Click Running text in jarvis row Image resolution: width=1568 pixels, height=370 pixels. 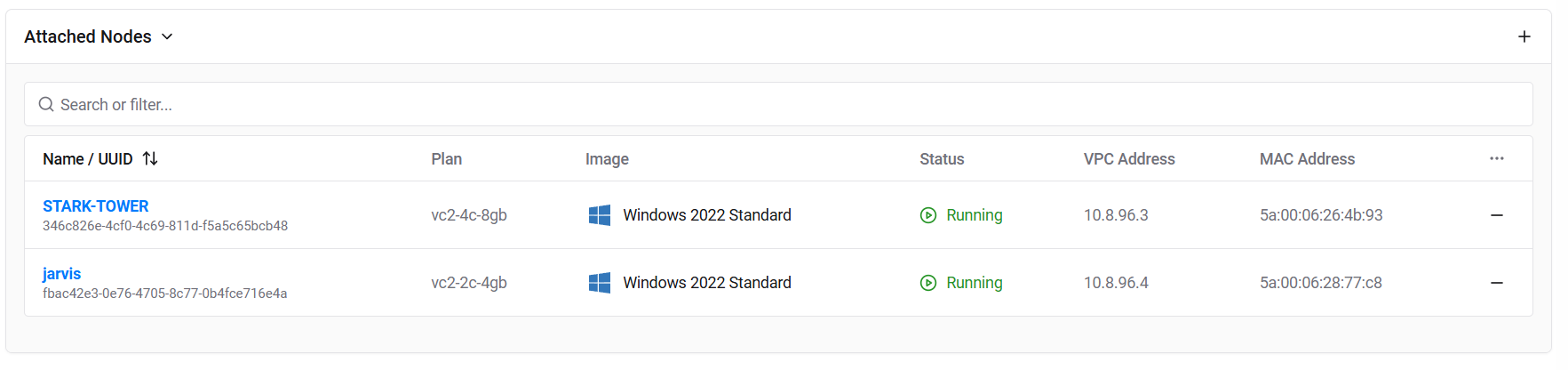click(x=975, y=283)
